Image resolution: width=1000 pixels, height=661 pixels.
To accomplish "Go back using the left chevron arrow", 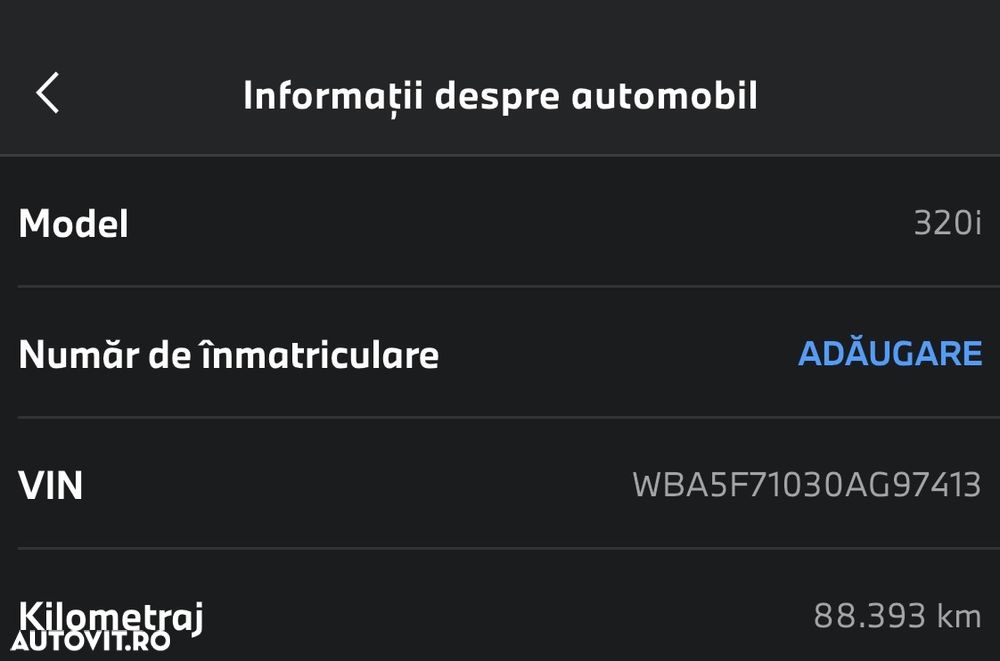I will [48, 93].
